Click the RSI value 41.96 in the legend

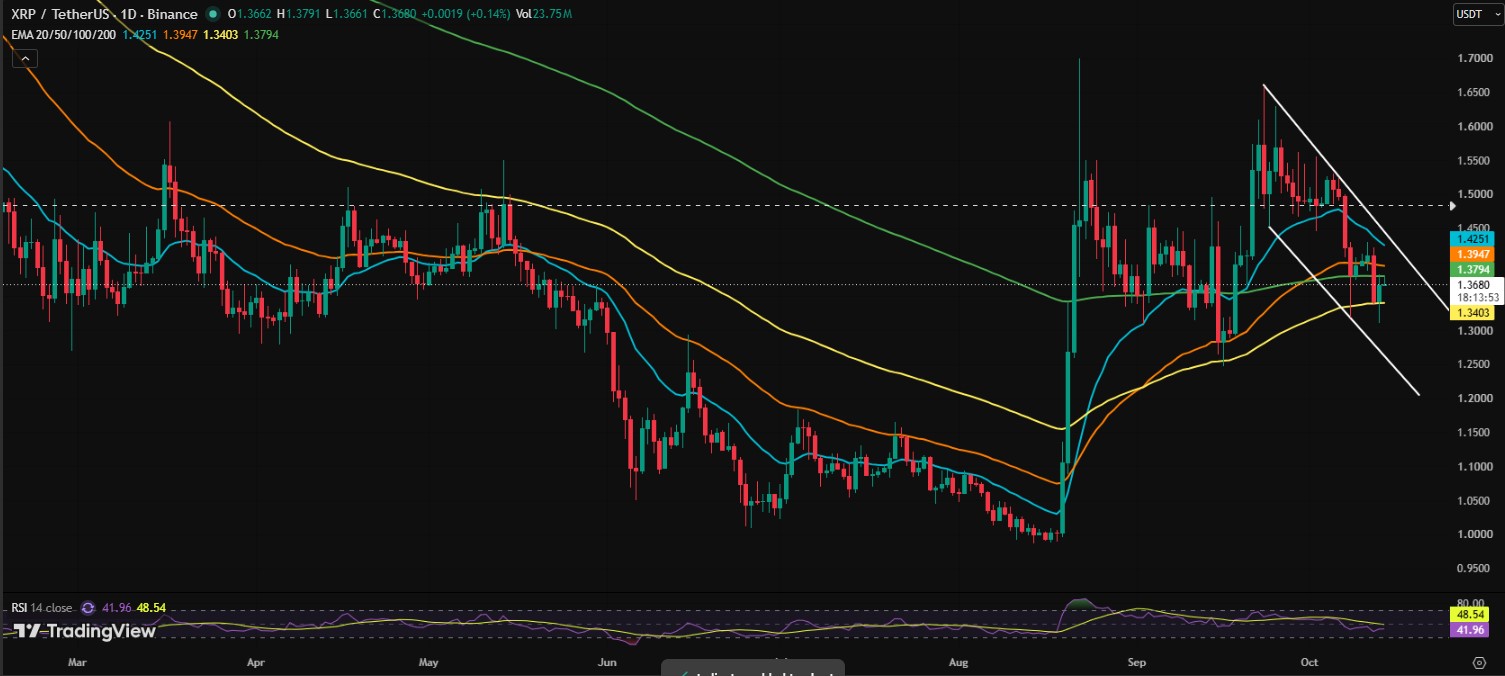[117, 607]
